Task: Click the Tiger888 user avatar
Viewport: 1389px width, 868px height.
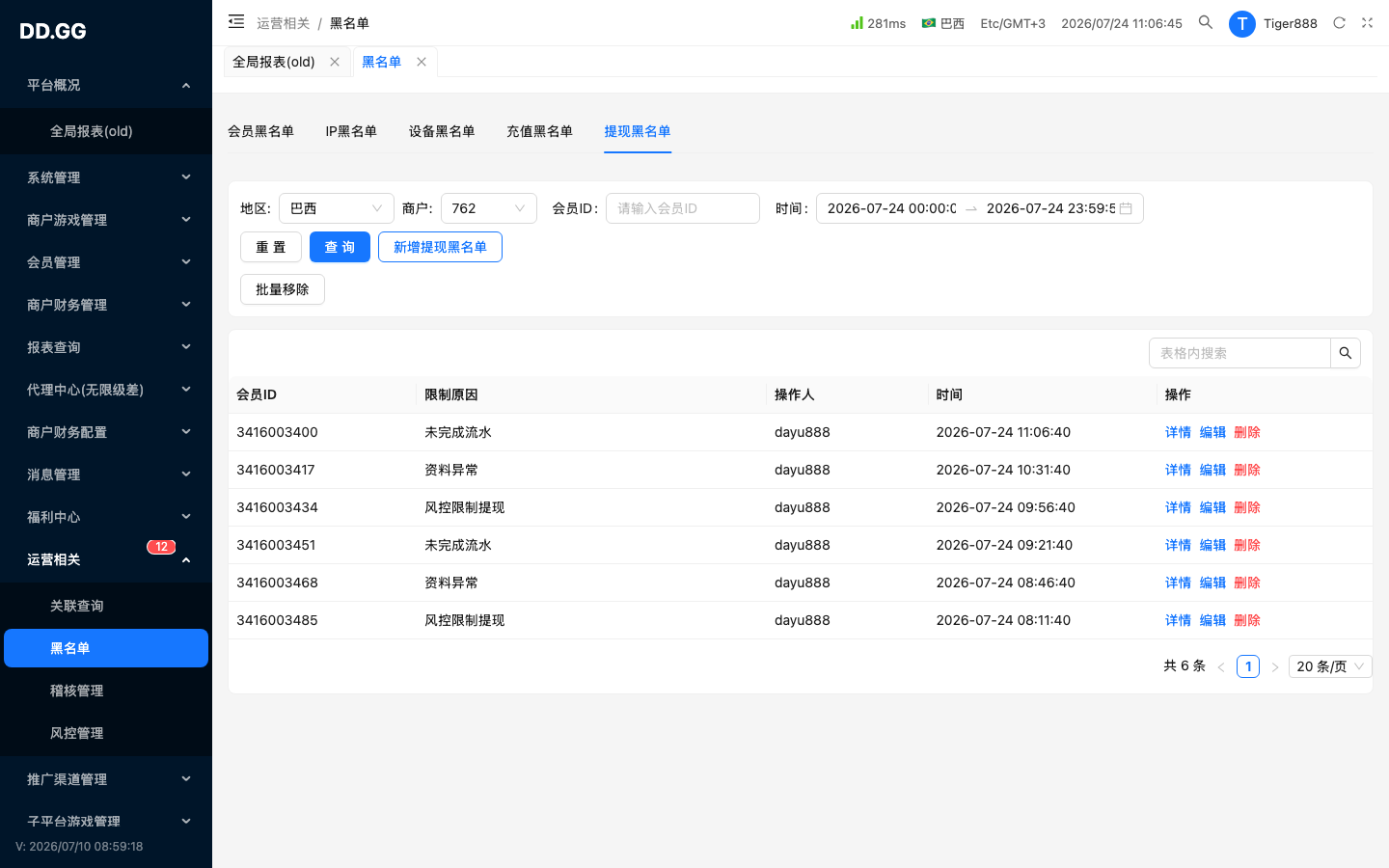Action: [1242, 23]
